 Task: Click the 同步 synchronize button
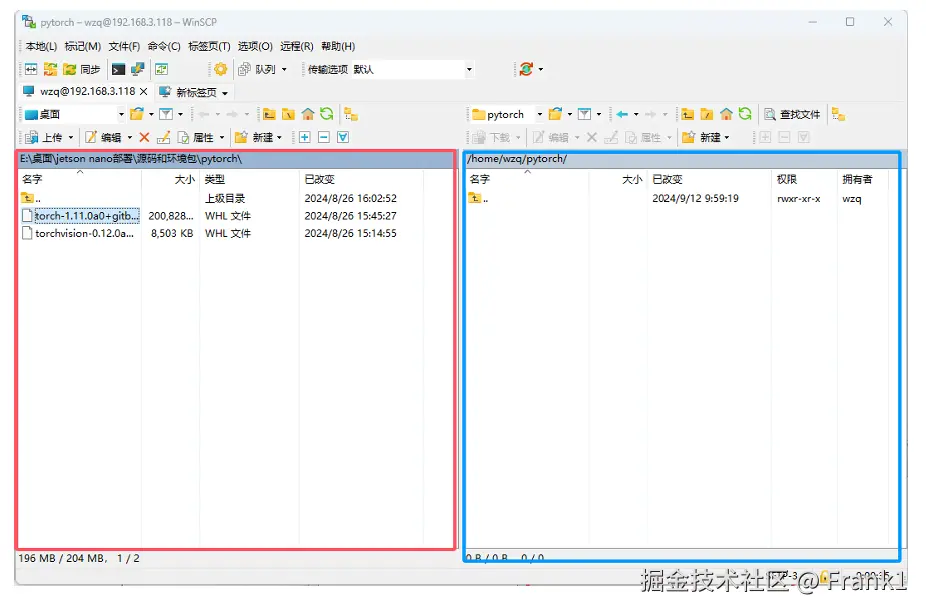(82, 70)
